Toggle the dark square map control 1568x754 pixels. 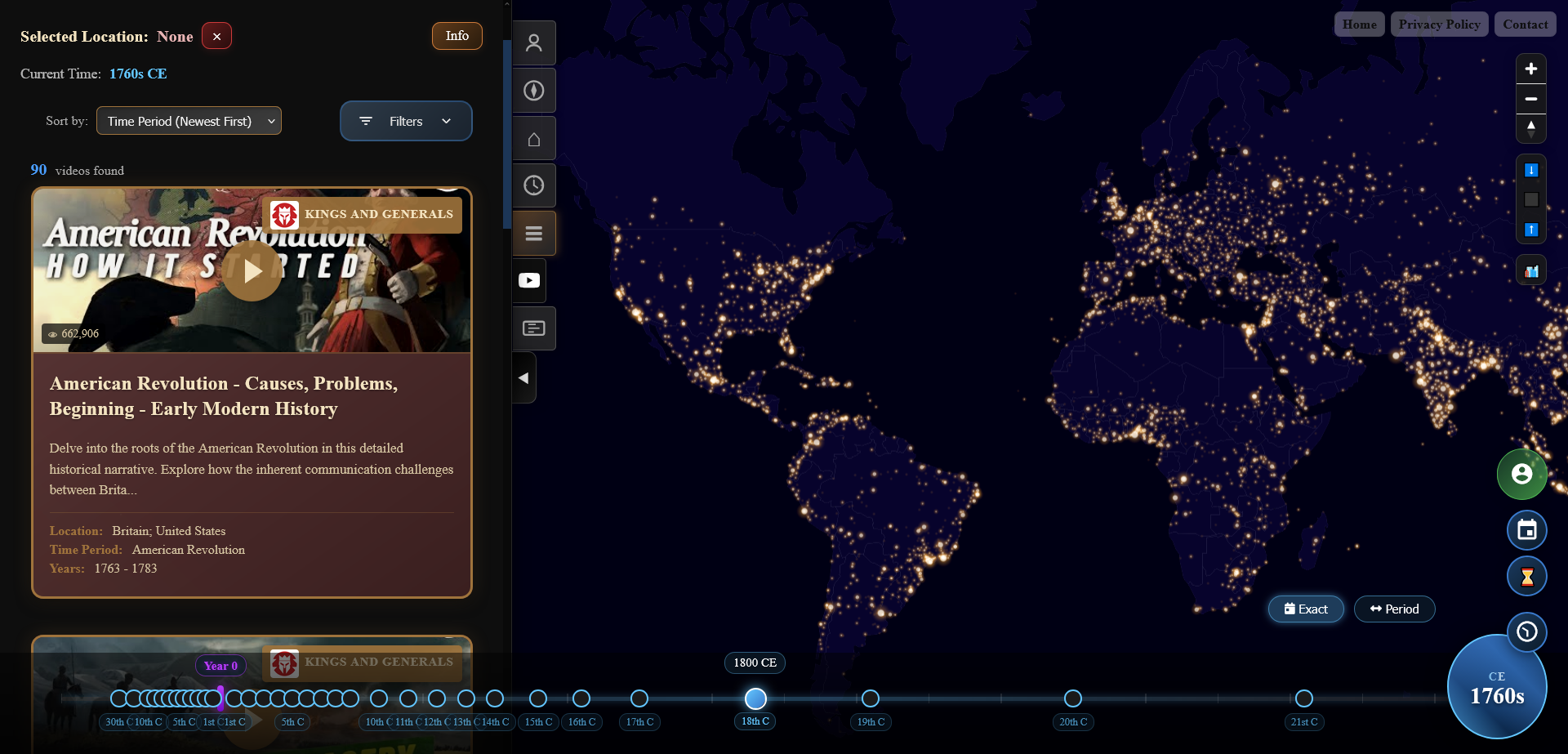[x=1531, y=199]
